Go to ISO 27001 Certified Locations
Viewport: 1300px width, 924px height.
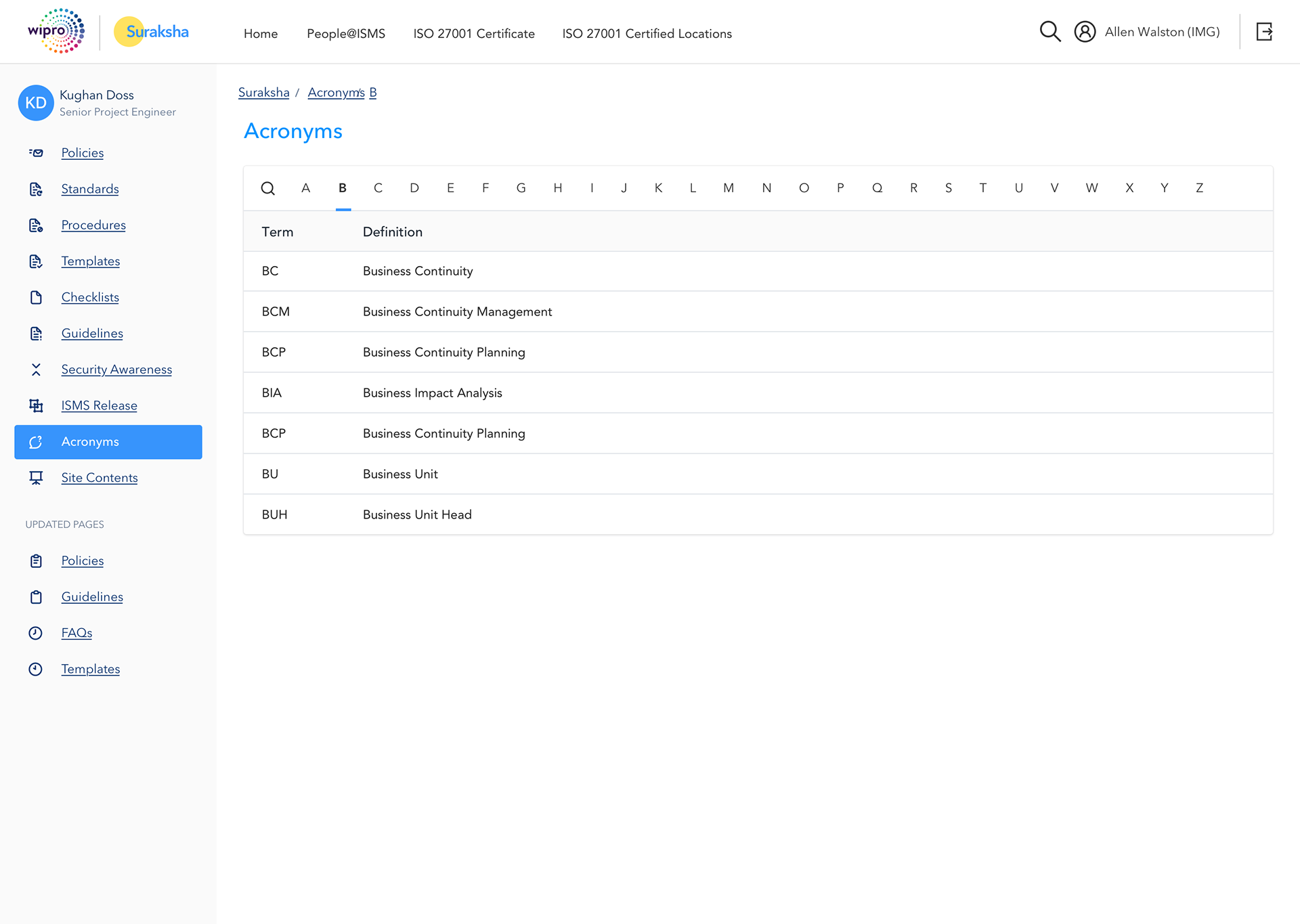point(647,34)
